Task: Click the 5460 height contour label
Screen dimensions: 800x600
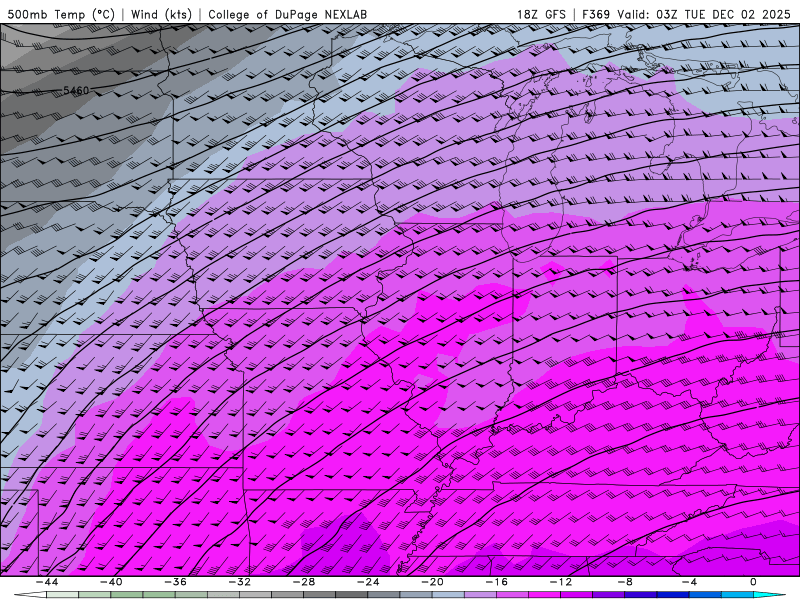Action: click(76, 90)
